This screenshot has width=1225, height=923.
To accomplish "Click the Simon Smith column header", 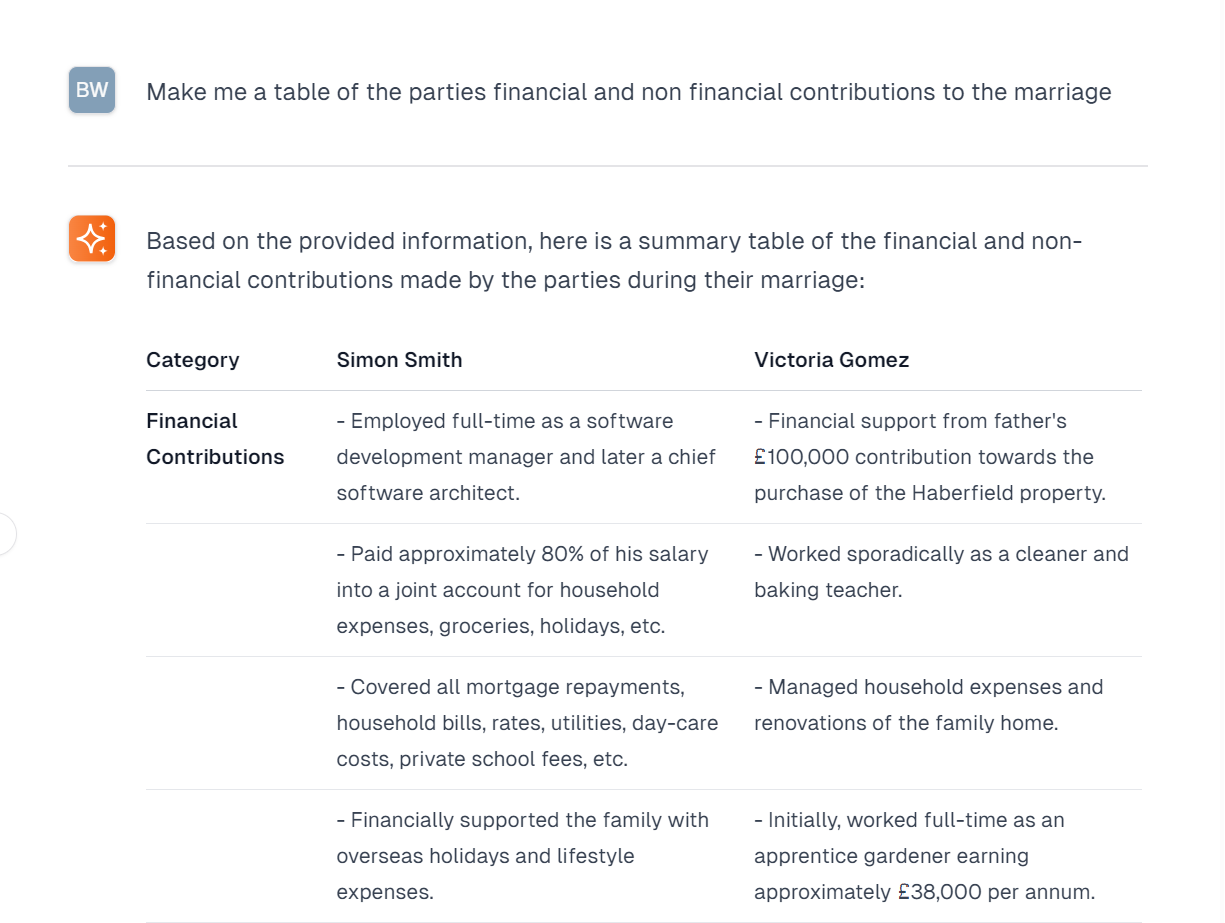I will tap(399, 360).
